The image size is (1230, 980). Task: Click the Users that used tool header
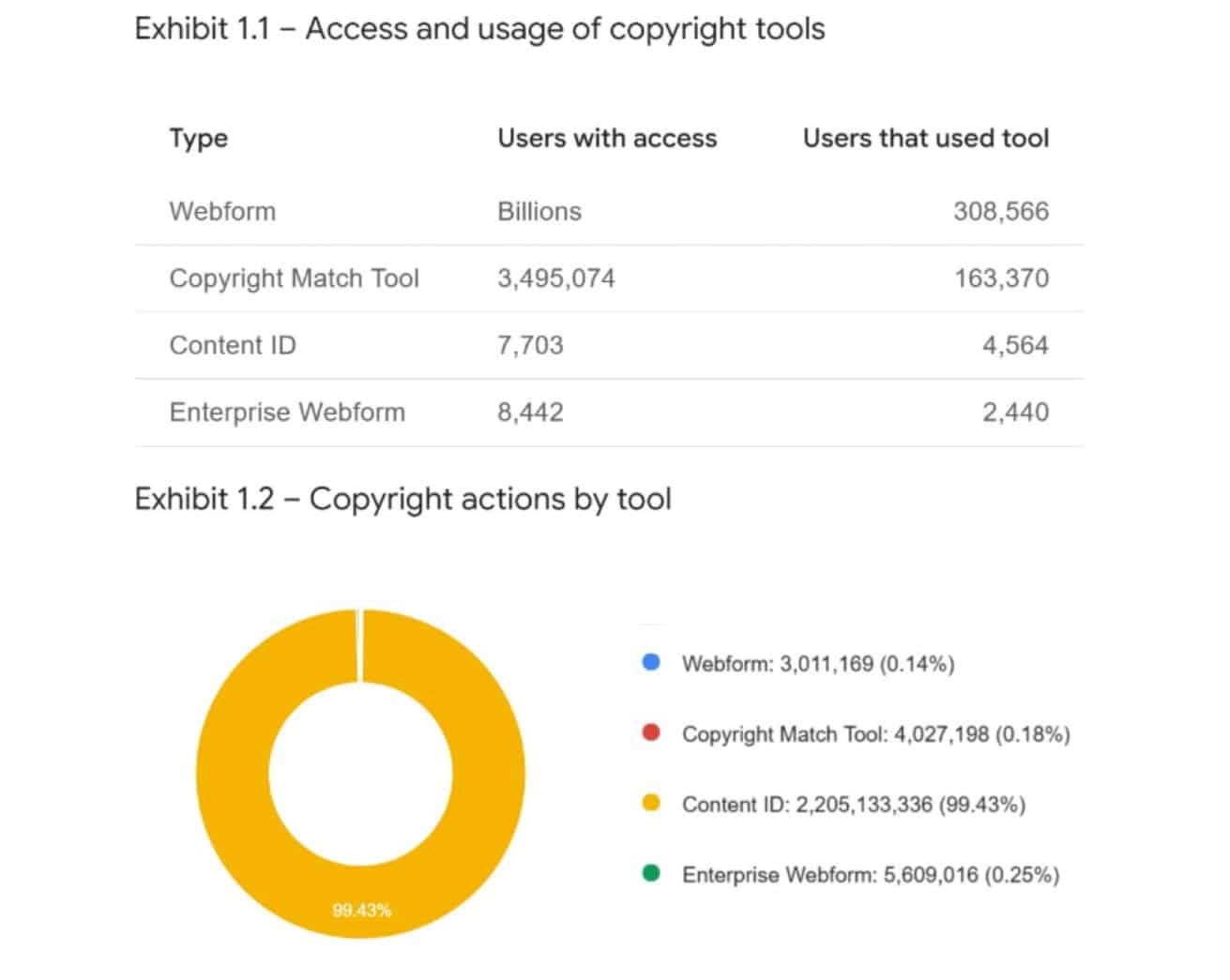(x=926, y=138)
